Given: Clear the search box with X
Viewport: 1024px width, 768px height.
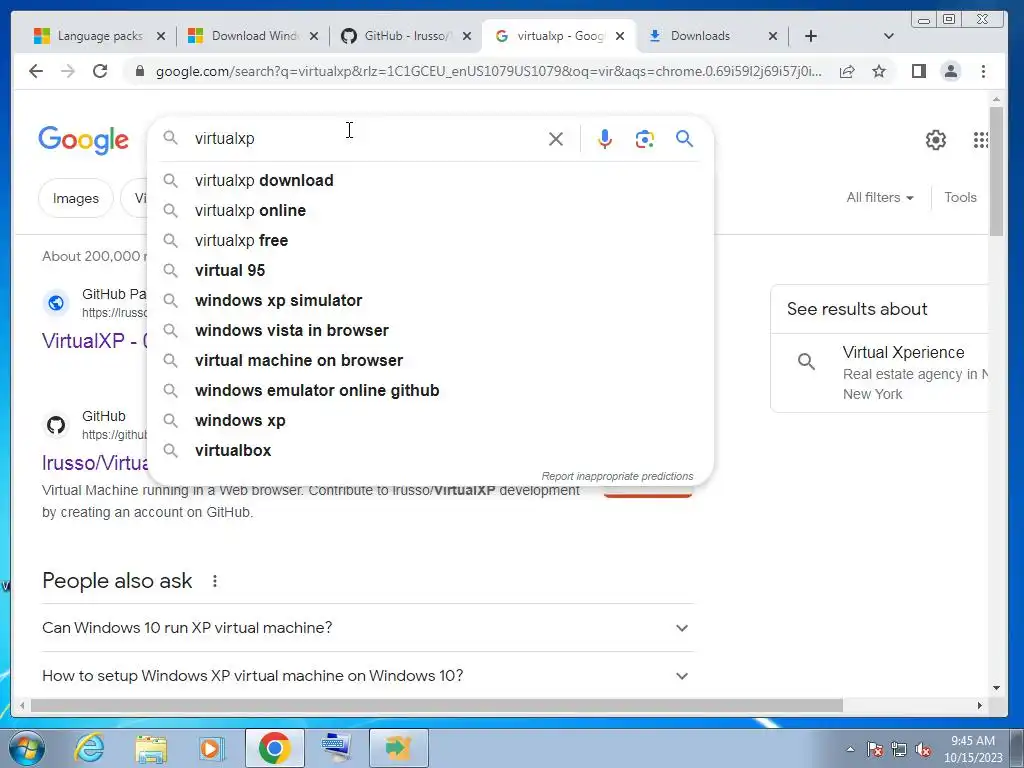Looking at the screenshot, I should coord(556,139).
